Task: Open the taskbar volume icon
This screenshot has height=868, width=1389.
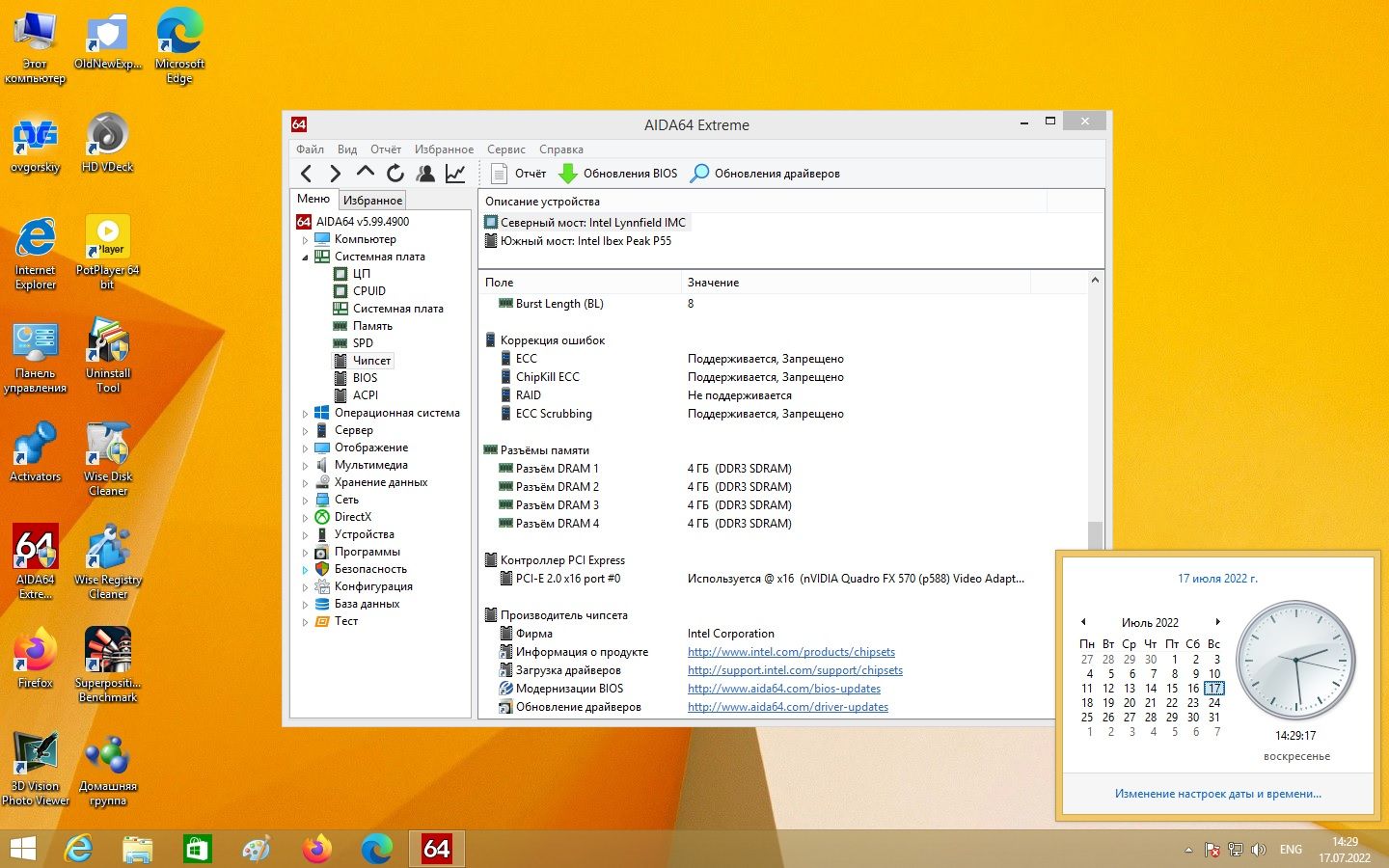Action: [1259, 850]
